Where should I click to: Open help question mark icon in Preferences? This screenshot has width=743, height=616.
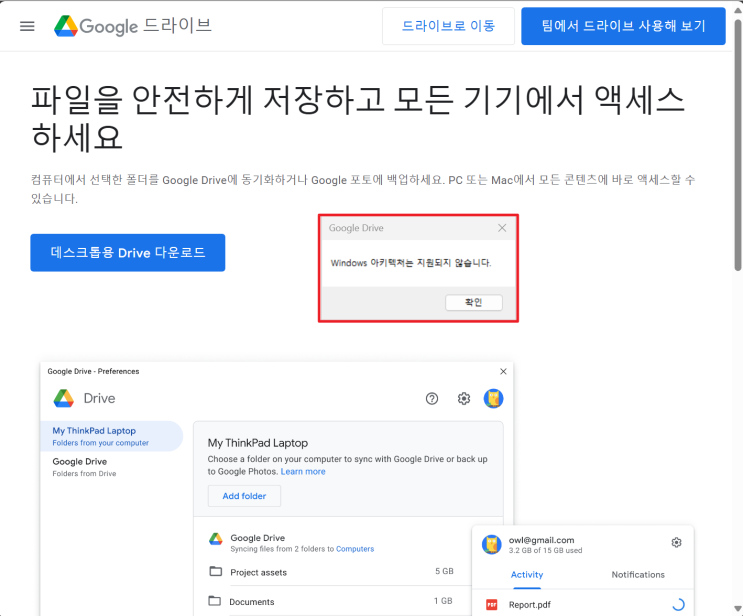tap(432, 399)
